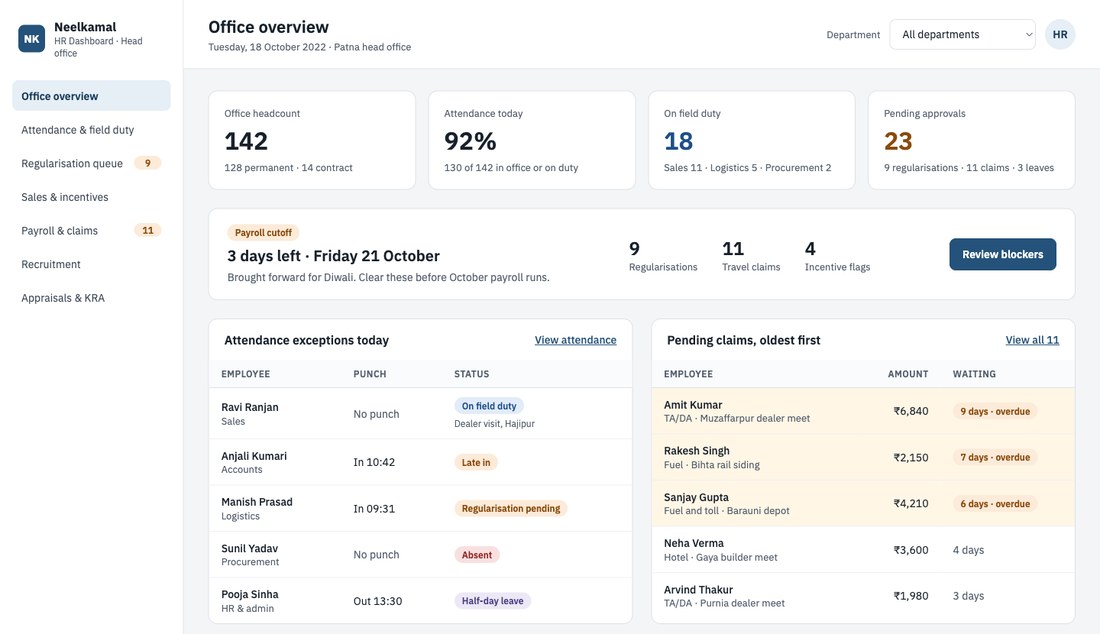
Task: Click the 9 days overdue badge
Action: click(995, 412)
